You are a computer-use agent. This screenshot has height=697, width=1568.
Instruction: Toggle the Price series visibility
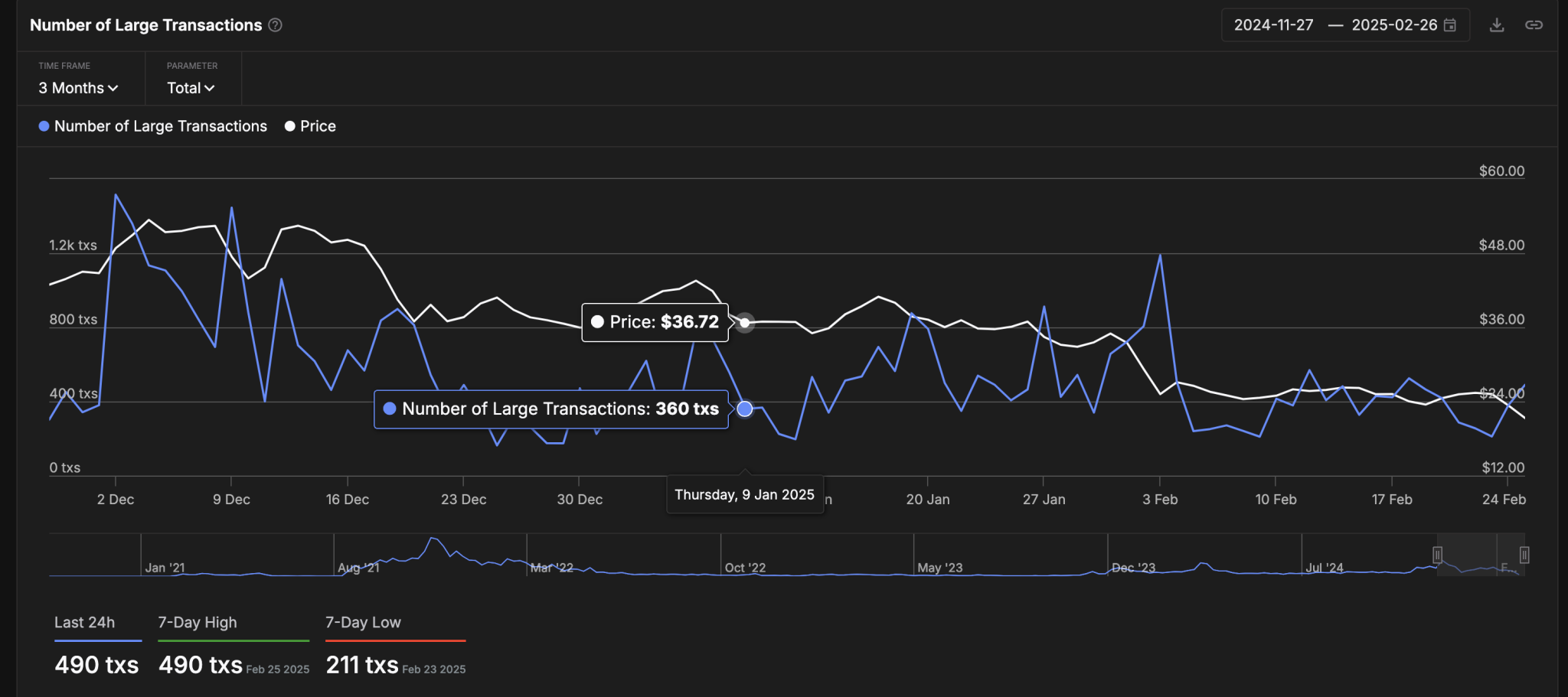point(318,126)
